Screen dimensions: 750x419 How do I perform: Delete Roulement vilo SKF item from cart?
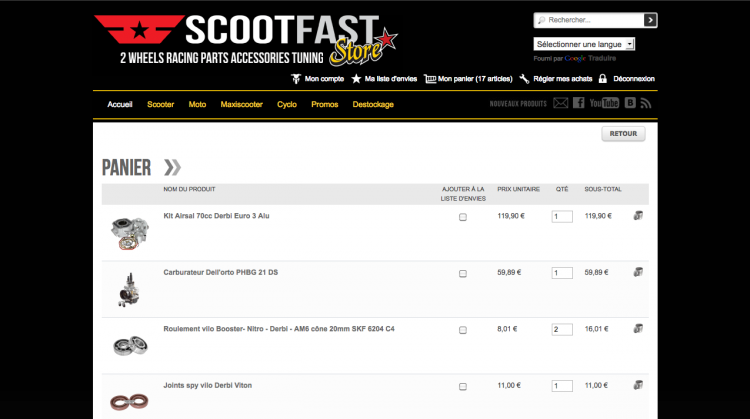[x=638, y=329]
